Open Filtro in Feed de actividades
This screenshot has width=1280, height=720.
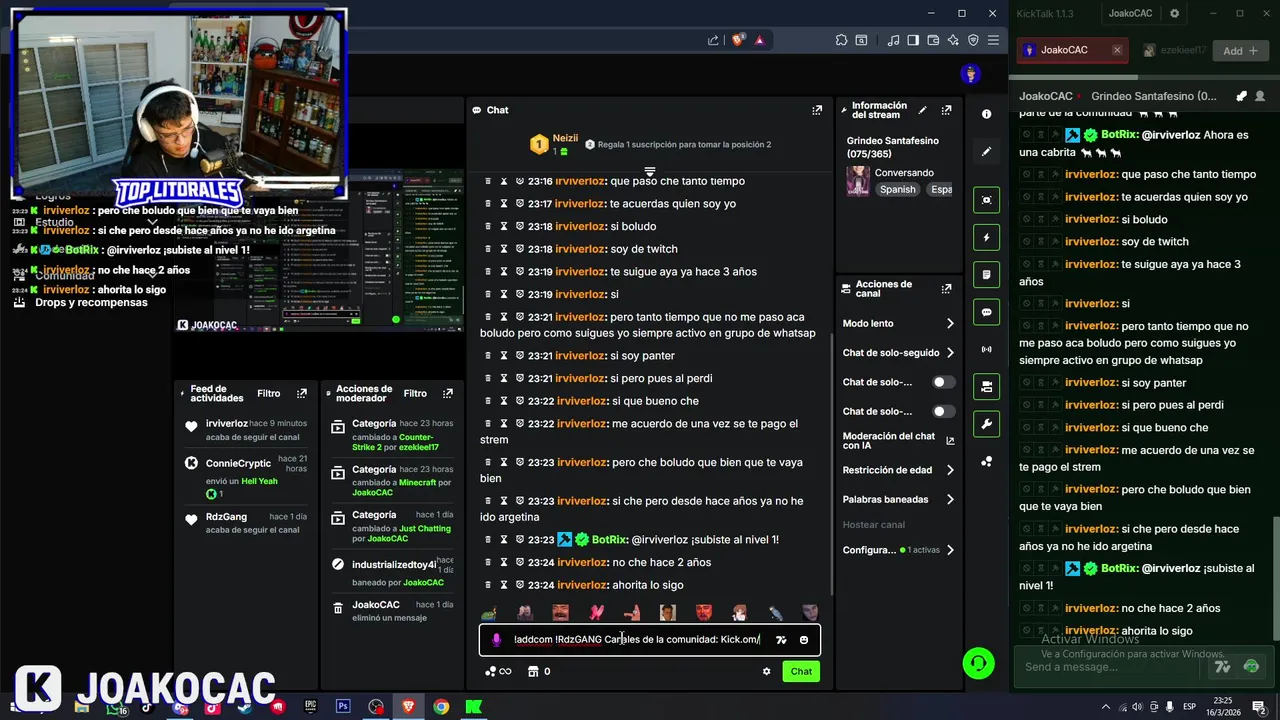tap(268, 394)
